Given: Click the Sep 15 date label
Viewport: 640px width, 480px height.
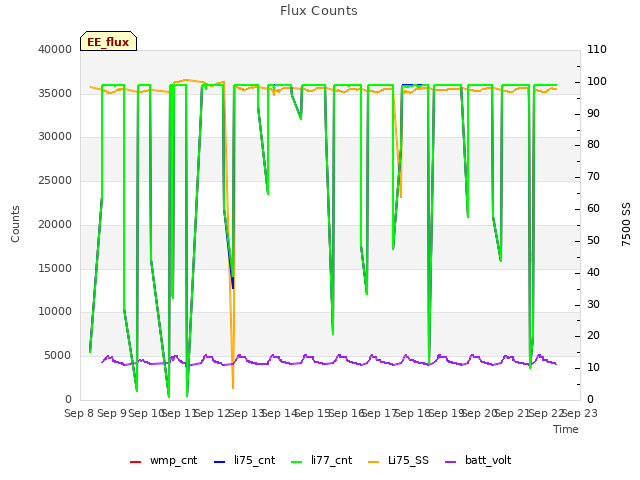Looking at the screenshot, I should [313, 413].
